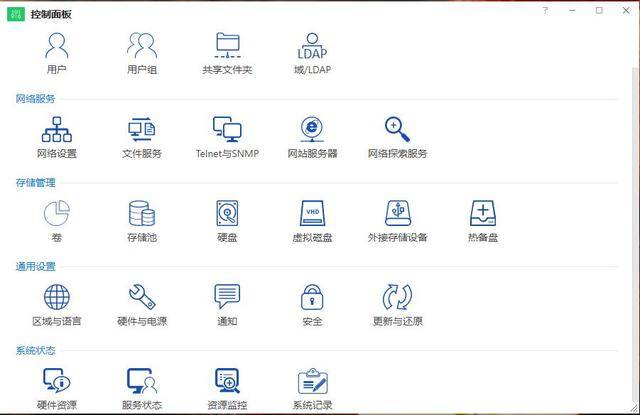Open the 卷 volume icon
The image size is (640, 415).
[x=57, y=213]
